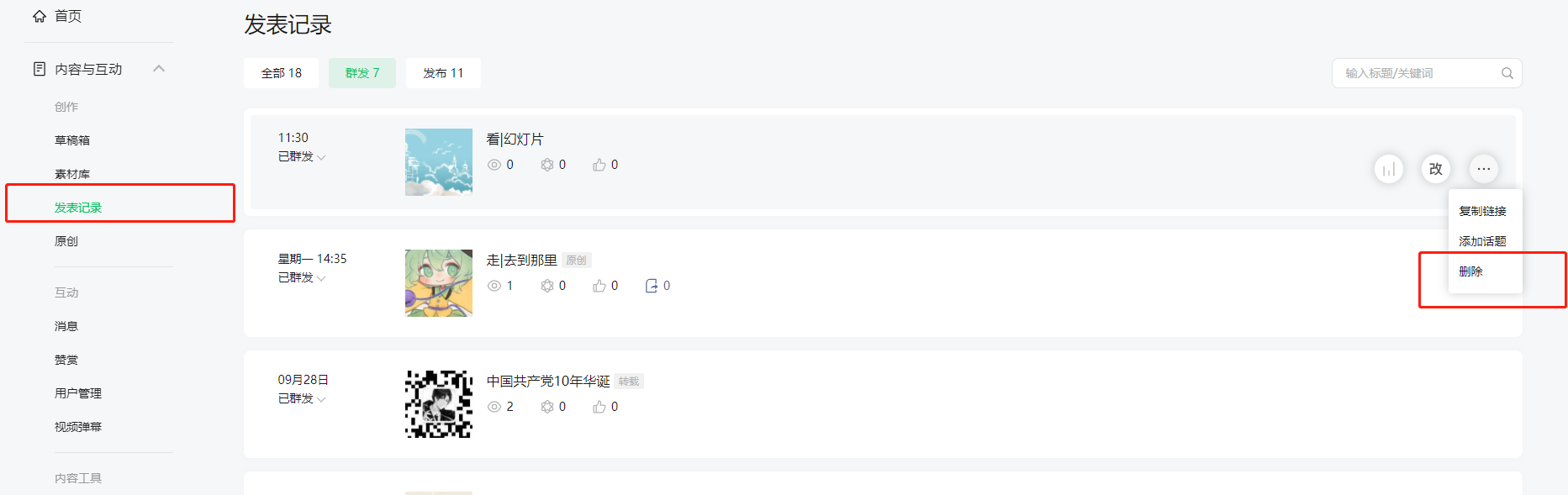Switch to the 全部 18 tab

point(281,73)
